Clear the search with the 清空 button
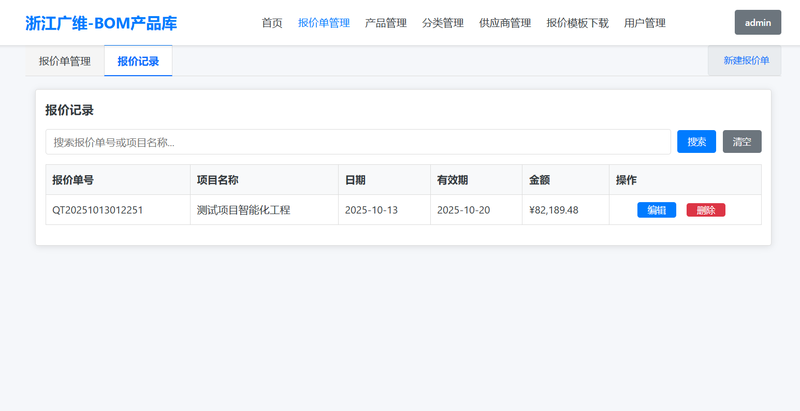Image resolution: width=800 pixels, height=411 pixels. [742, 142]
